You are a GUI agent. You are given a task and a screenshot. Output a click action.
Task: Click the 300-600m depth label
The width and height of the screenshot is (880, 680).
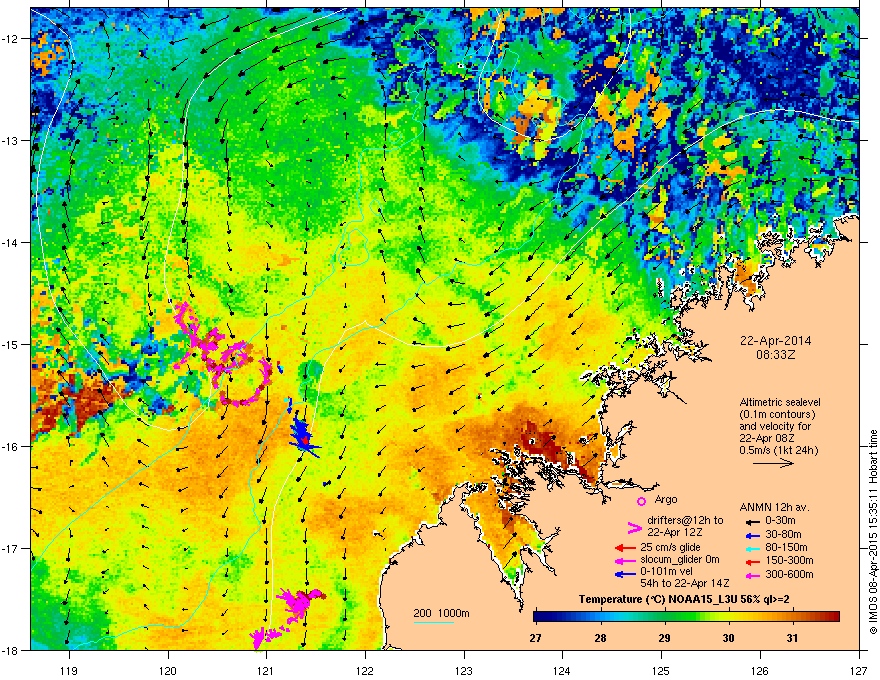pyautogui.click(x=789, y=575)
